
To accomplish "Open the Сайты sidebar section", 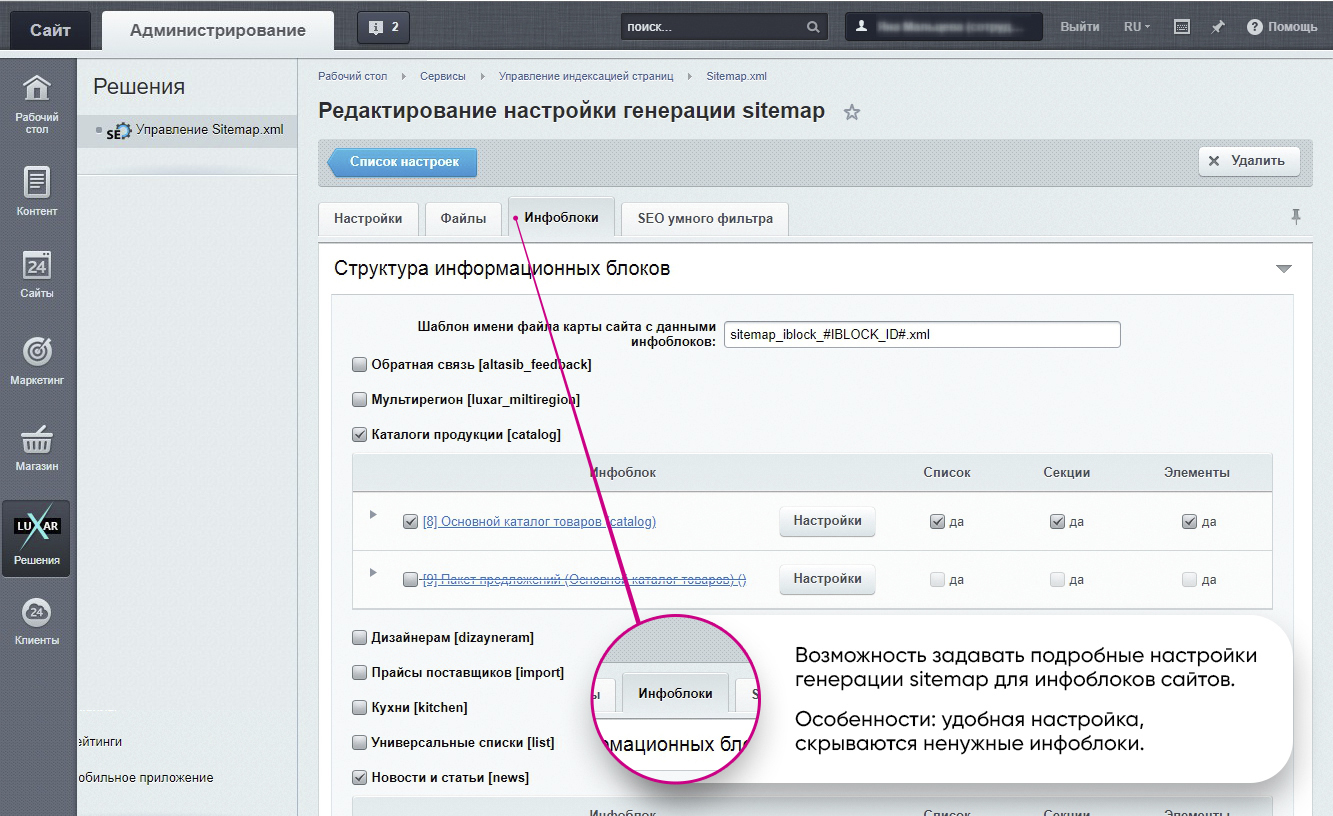I will 37,274.
